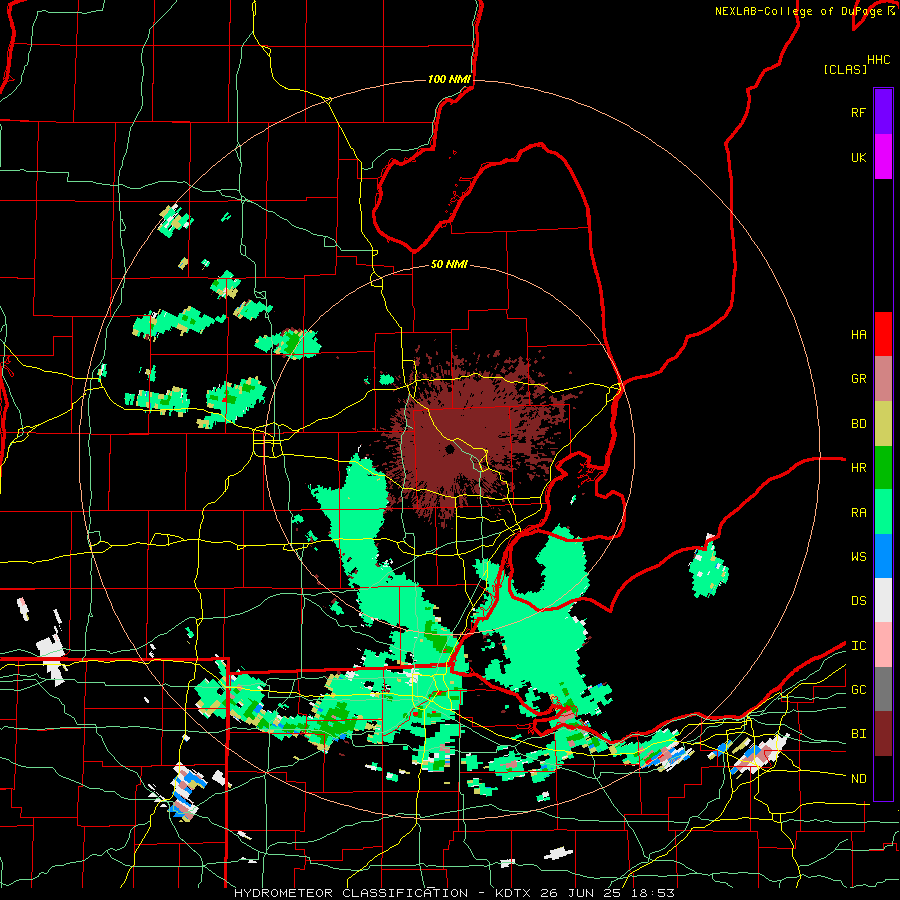Screen dimensions: 900x900
Task: Click the GR legend label
Action: click(x=858, y=379)
